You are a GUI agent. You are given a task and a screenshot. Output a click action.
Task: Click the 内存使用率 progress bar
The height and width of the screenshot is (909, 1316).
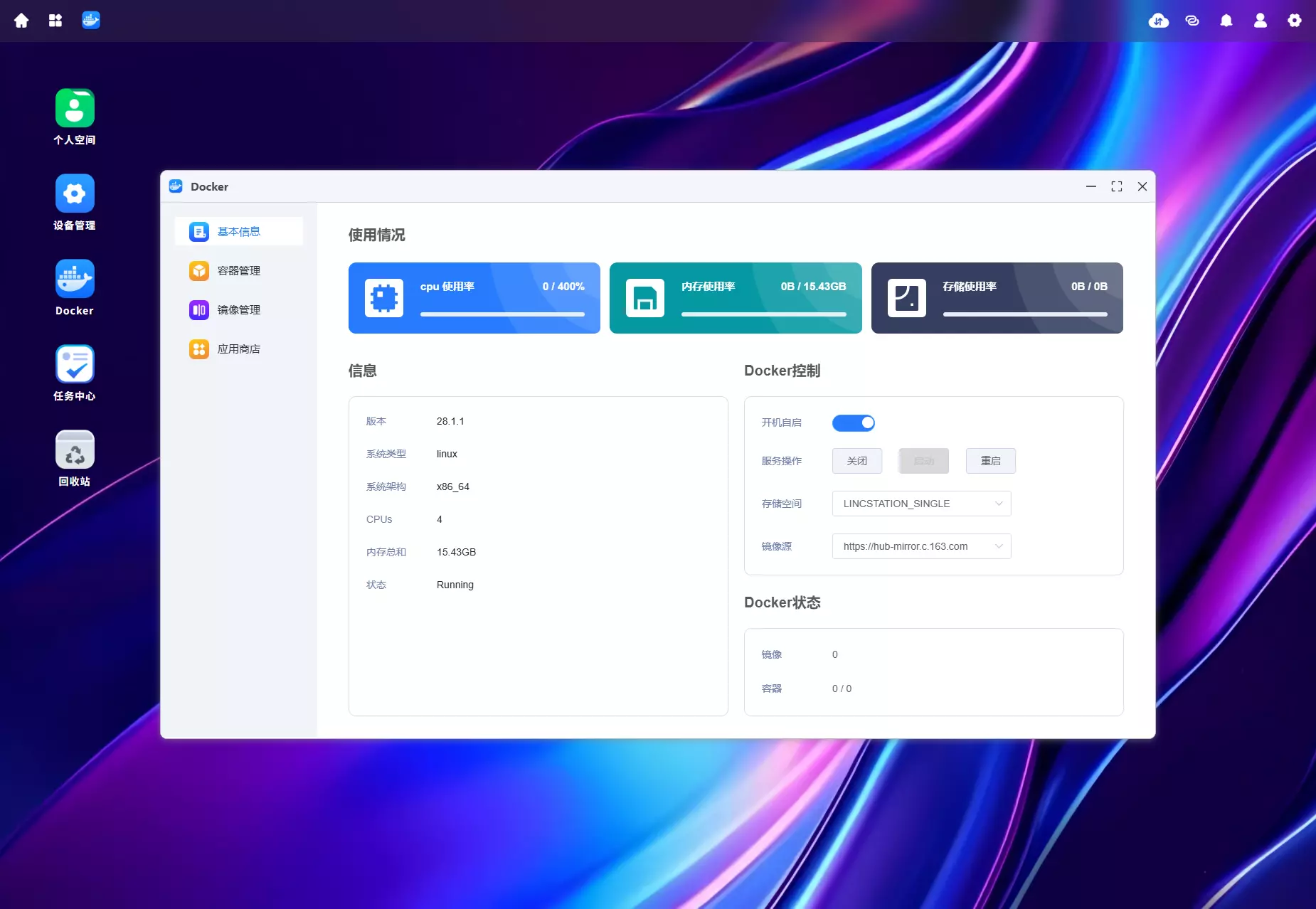pyautogui.click(x=764, y=314)
